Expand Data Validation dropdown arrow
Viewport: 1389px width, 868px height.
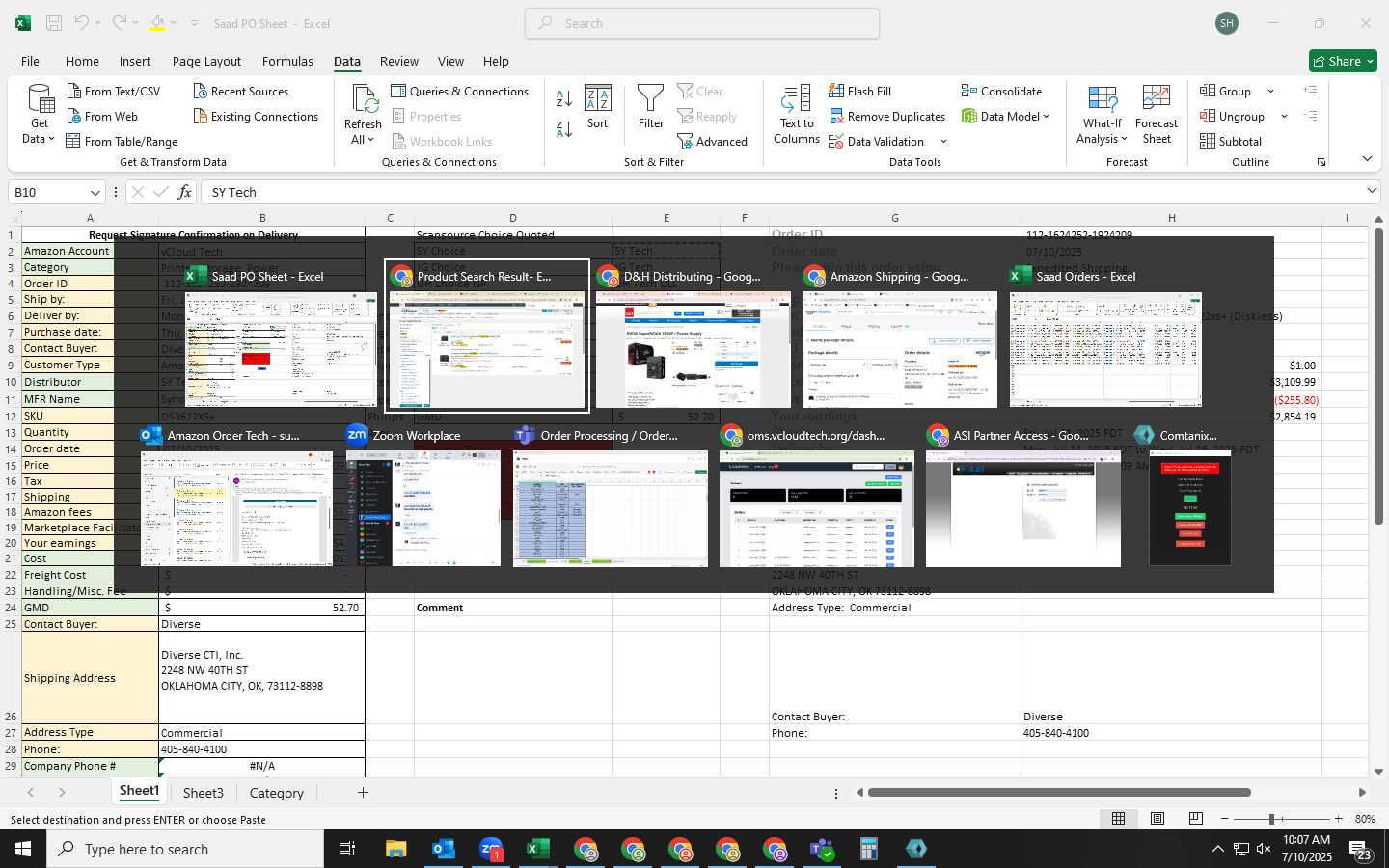point(943,141)
